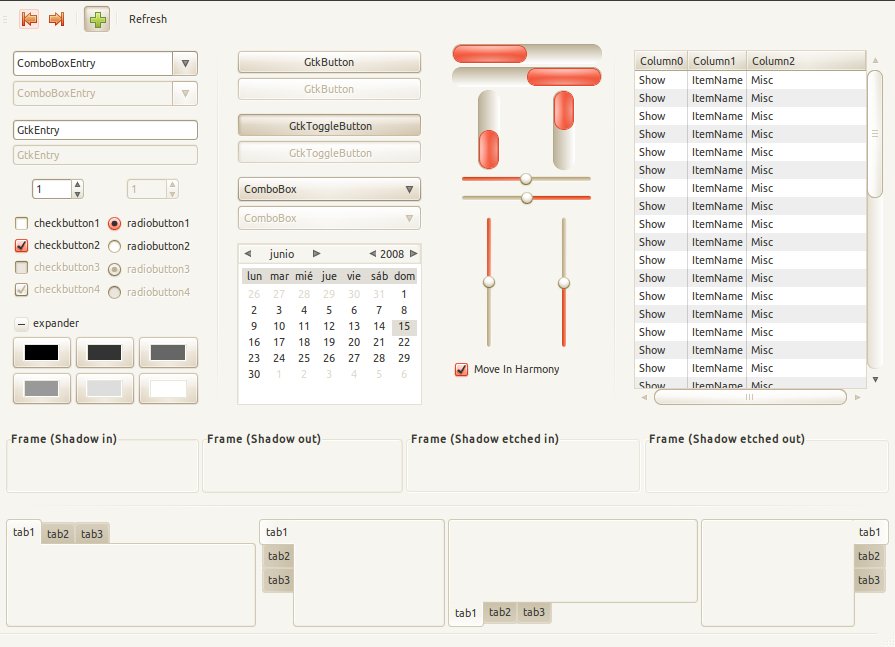Click the black color swatch button
Screen dimensions: 895x647
tap(42, 352)
